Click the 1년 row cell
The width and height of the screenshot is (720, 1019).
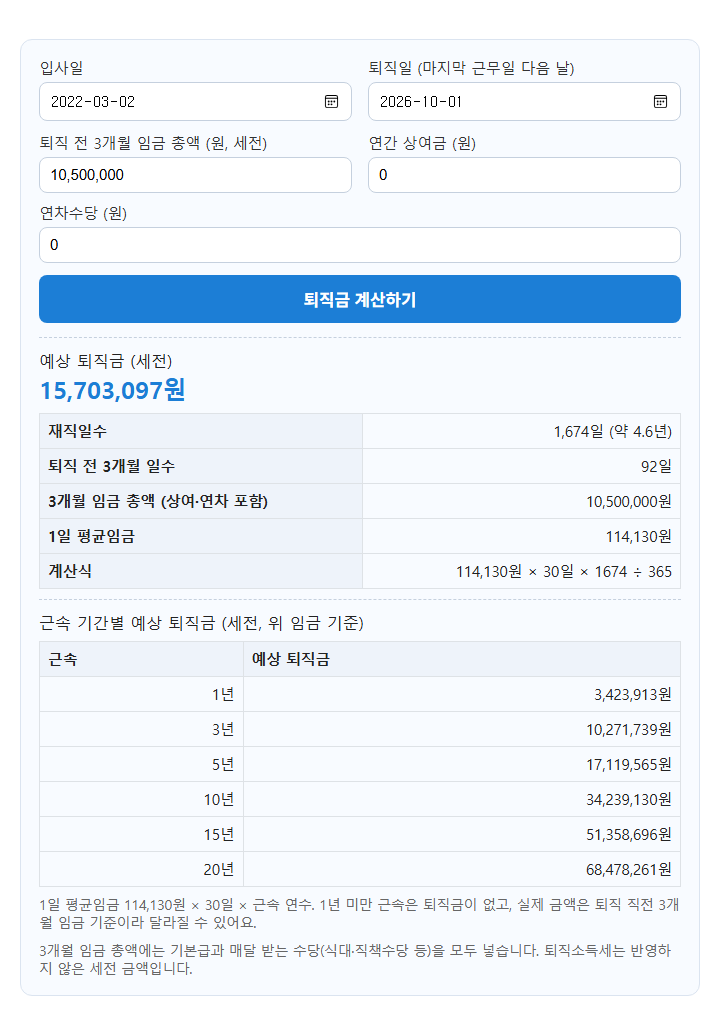[141, 695]
